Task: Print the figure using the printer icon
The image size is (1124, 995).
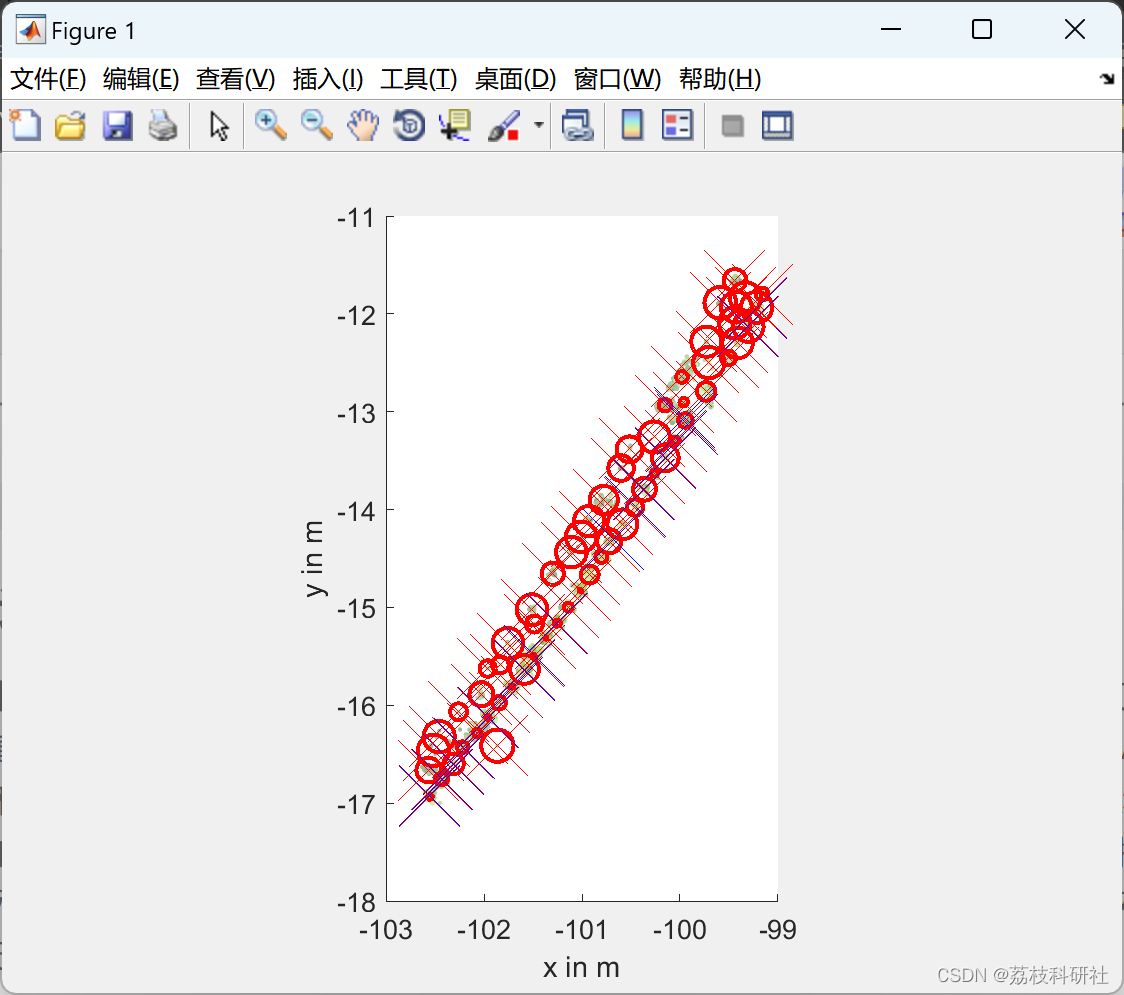Action: (163, 126)
